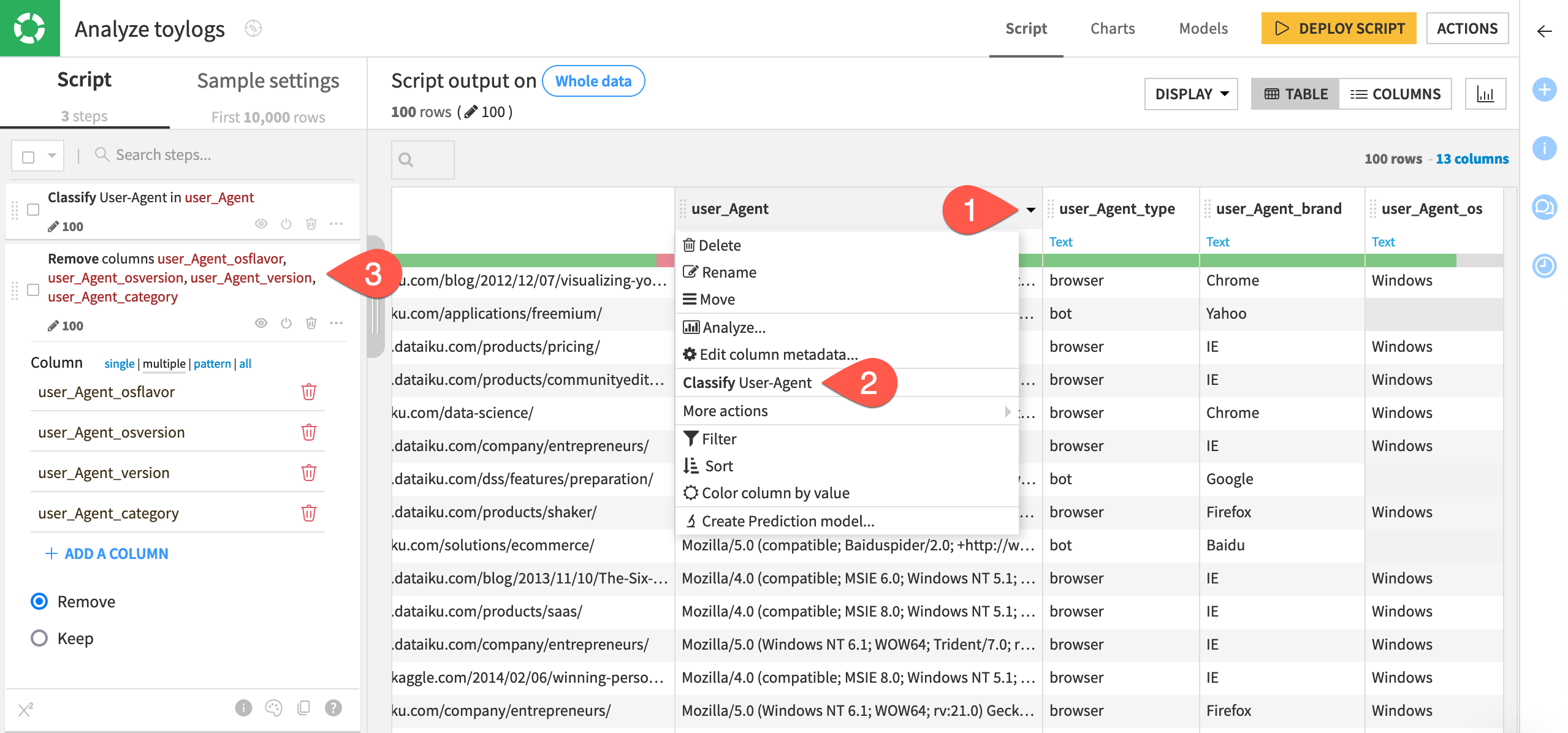The width and height of the screenshot is (1568, 733).
Task: Click the collapse arrows icon at panel bottom-left
Action: [x=25, y=710]
